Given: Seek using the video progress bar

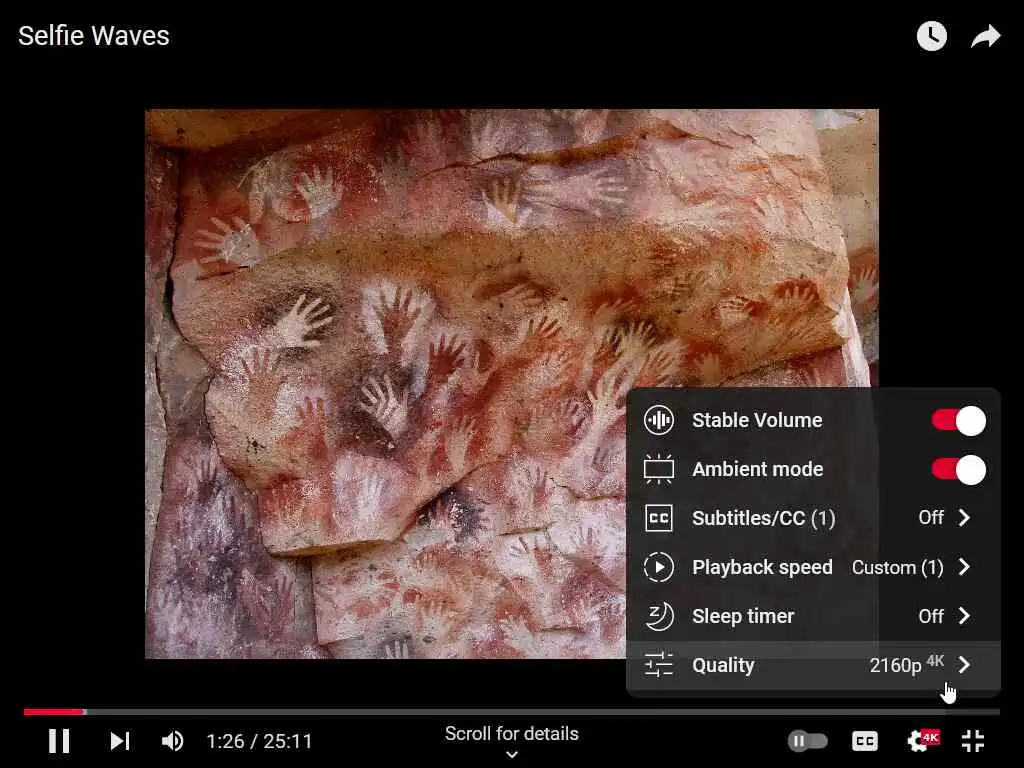Looking at the screenshot, I should pos(511,712).
